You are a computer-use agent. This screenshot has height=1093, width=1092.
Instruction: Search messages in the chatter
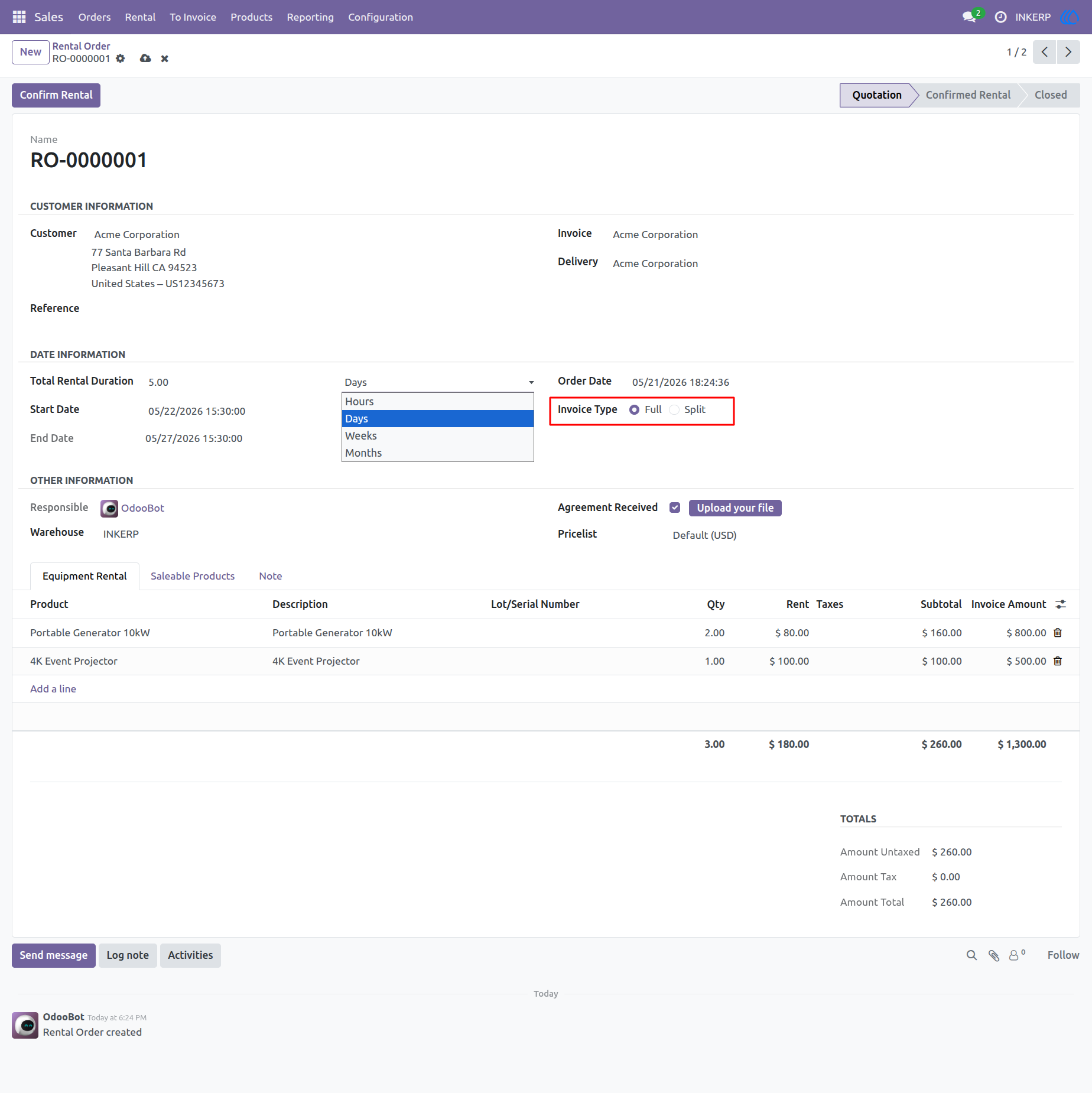pos(971,955)
